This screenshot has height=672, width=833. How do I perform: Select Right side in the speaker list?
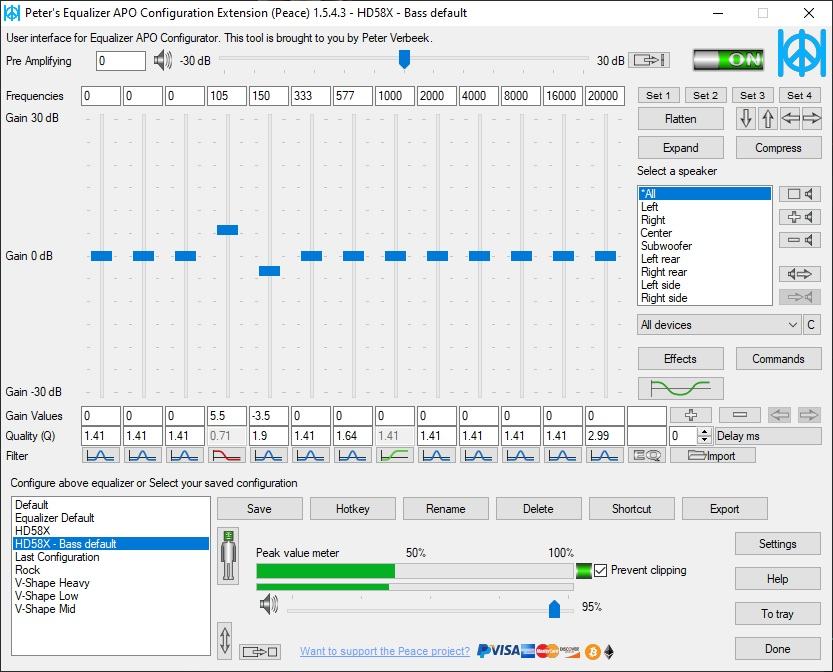click(x=704, y=298)
